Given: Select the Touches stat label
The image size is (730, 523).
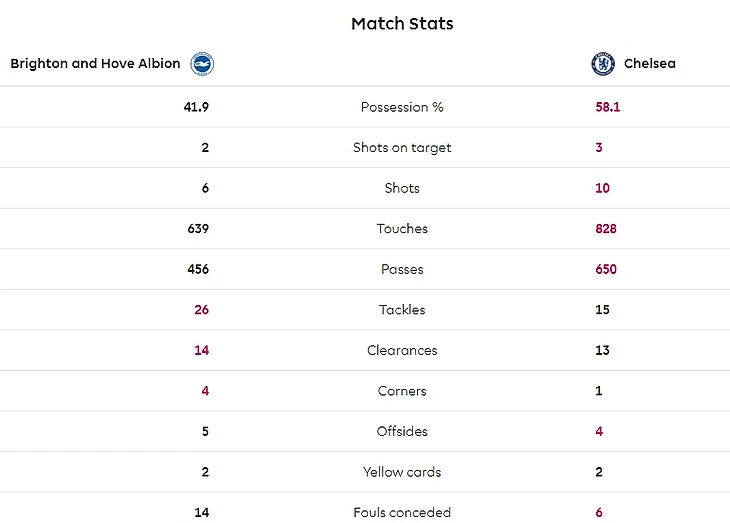Looking at the screenshot, I should pos(402,228).
